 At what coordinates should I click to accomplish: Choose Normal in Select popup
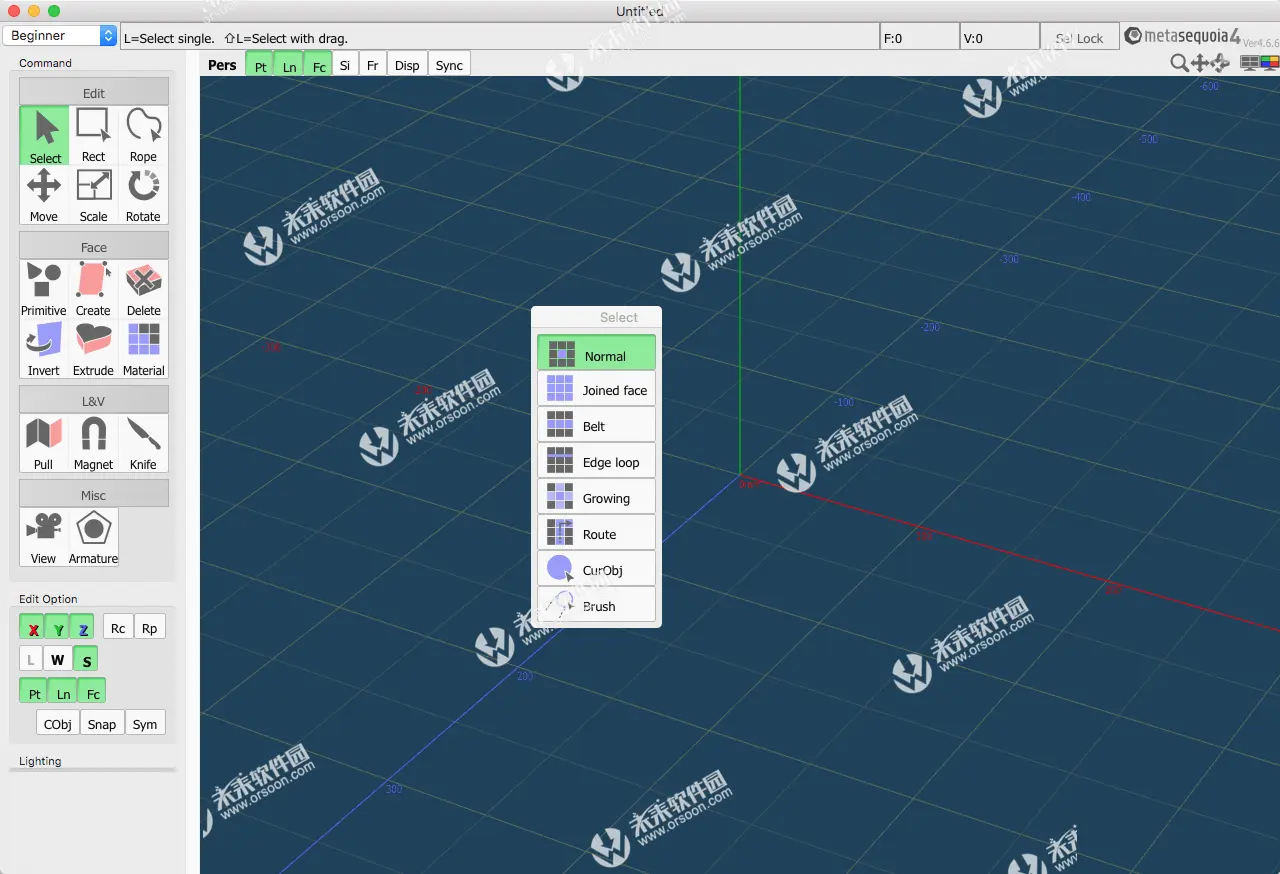[596, 353]
